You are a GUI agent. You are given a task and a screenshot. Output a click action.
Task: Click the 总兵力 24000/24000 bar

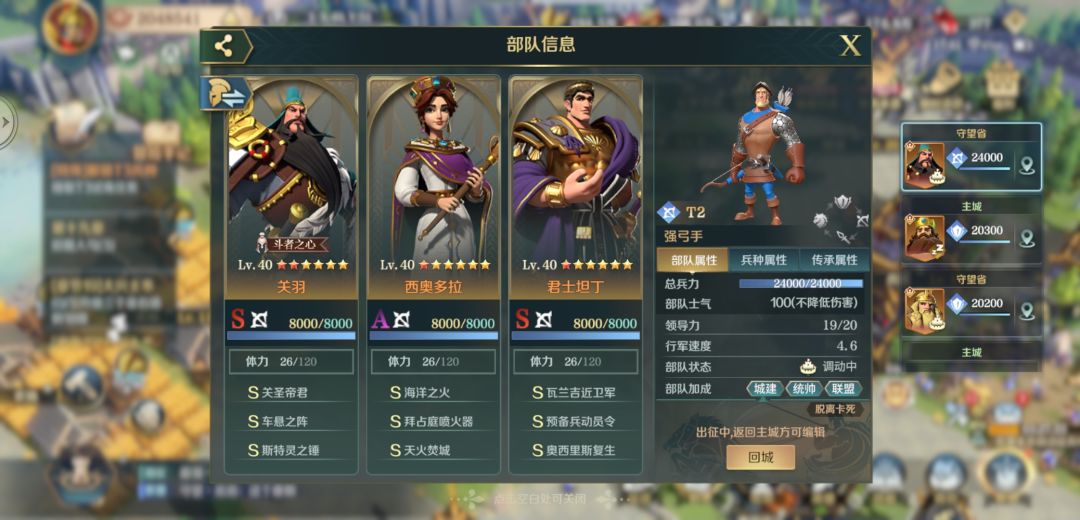coord(801,284)
